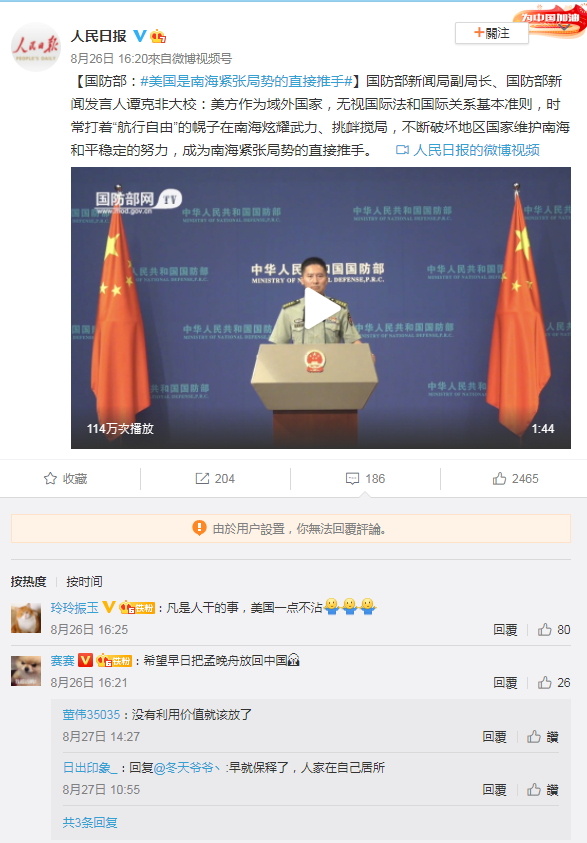Open the comments icon showing 186
The image size is (587, 843).
coord(352,478)
